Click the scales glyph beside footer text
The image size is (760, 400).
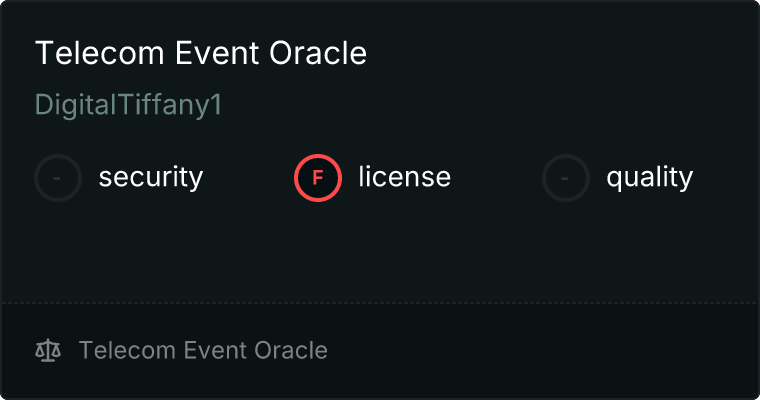48,350
